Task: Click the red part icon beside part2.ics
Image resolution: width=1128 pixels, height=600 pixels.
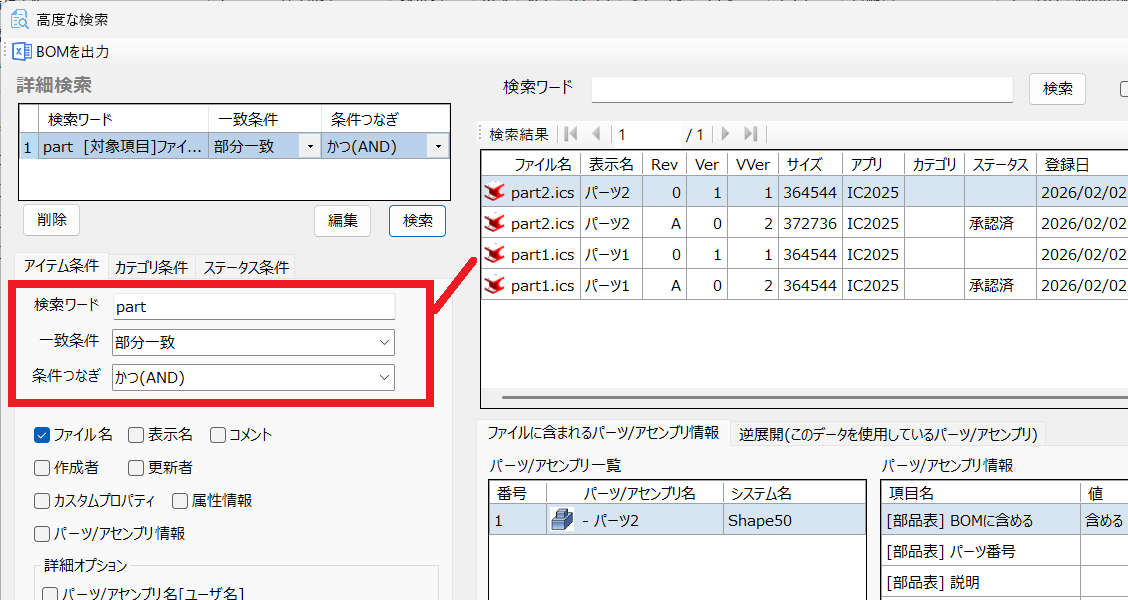Action: (495, 191)
